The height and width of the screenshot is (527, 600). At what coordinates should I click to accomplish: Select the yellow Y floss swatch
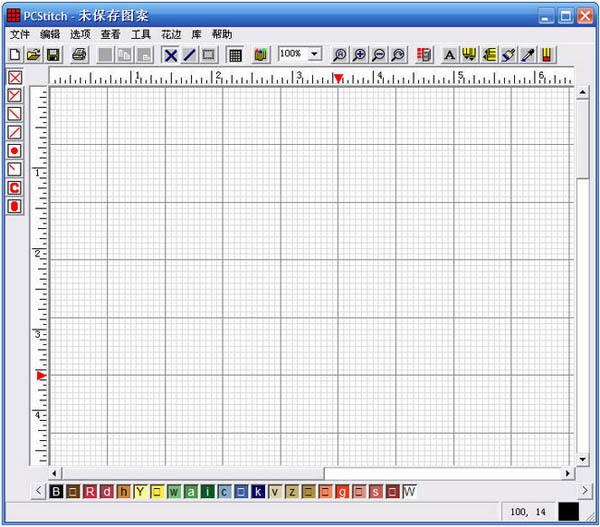(x=140, y=492)
